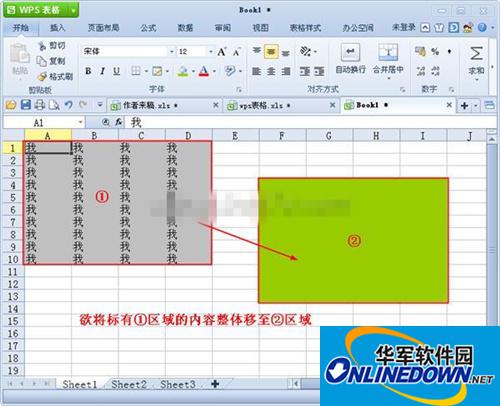Increase font size with large A
The width and height of the screenshot is (500, 406).
(222, 52)
